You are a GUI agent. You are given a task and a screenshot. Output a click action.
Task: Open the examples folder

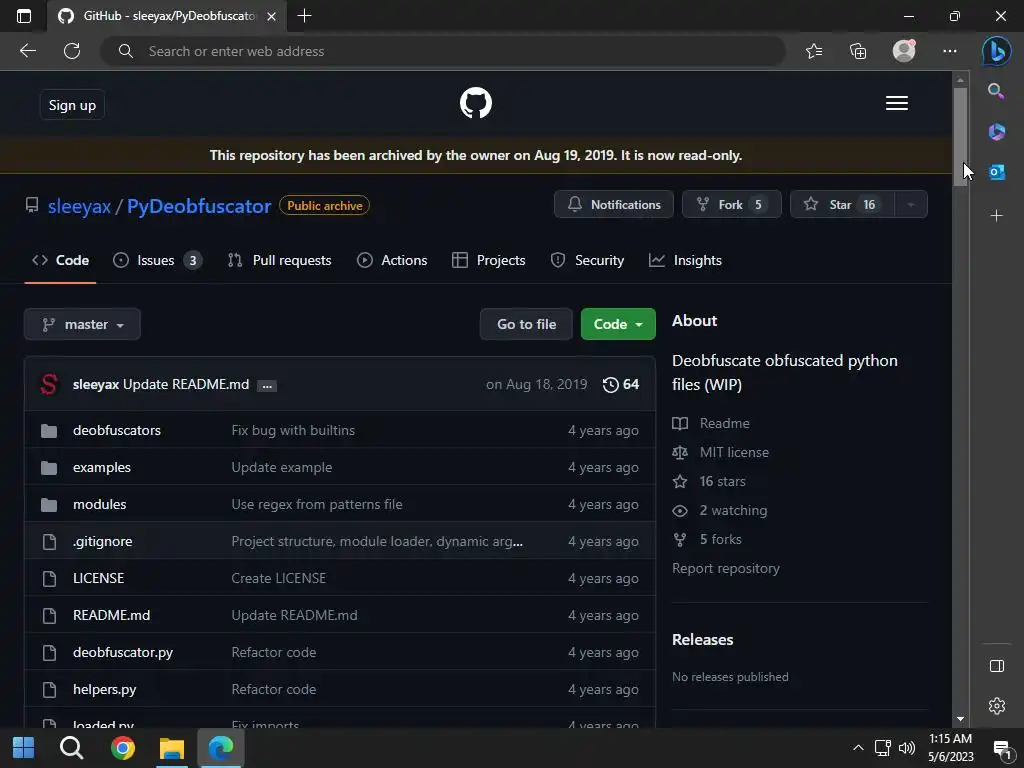(102, 468)
